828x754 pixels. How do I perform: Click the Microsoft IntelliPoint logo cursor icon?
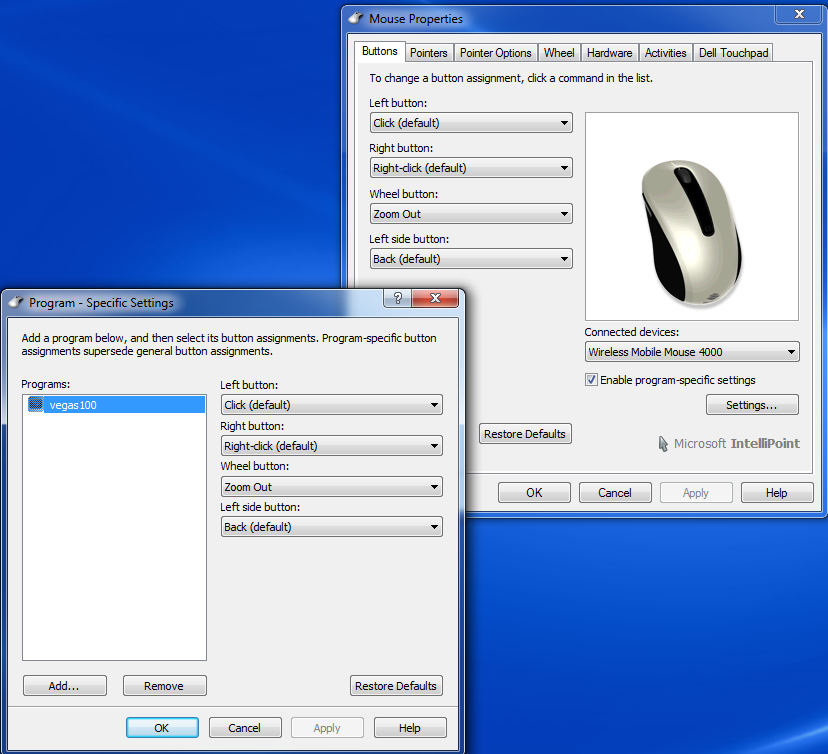(x=663, y=443)
